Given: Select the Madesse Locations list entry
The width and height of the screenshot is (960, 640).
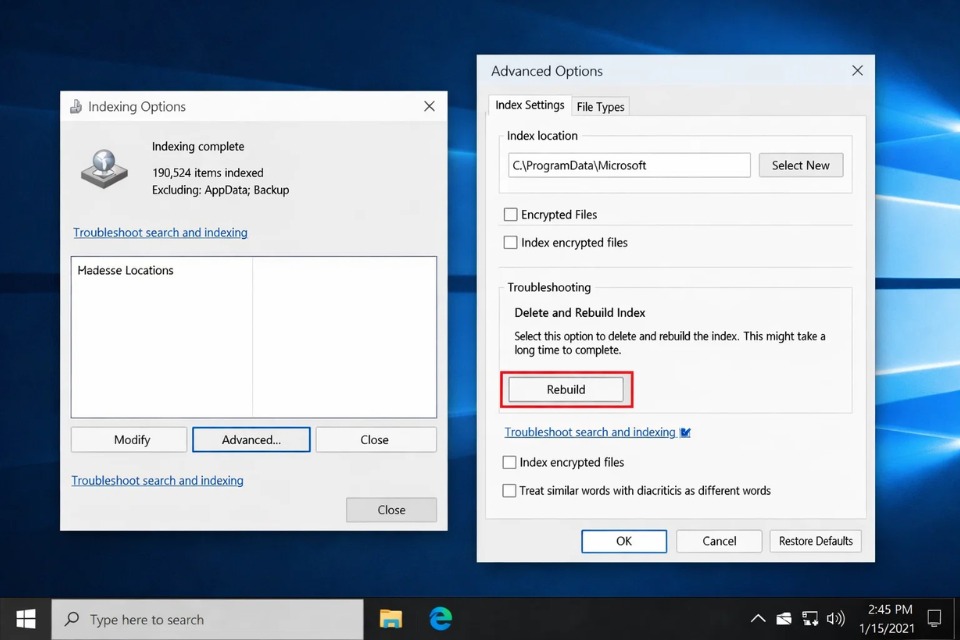Looking at the screenshot, I should tap(123, 270).
